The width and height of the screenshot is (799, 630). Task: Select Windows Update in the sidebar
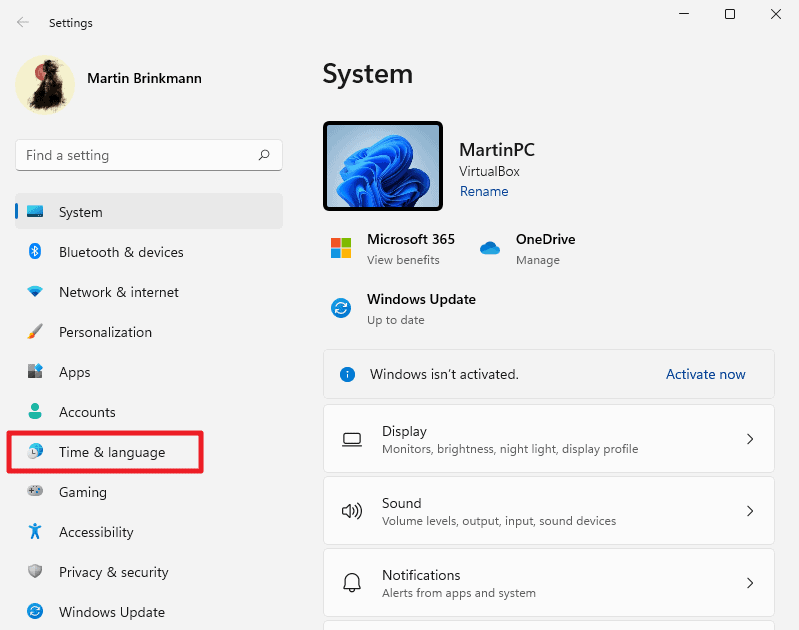111,612
